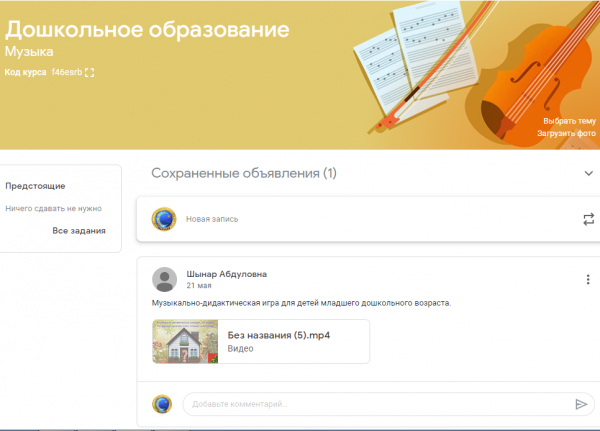Expand Сохраненные объявления with the chevron

pyautogui.click(x=587, y=174)
